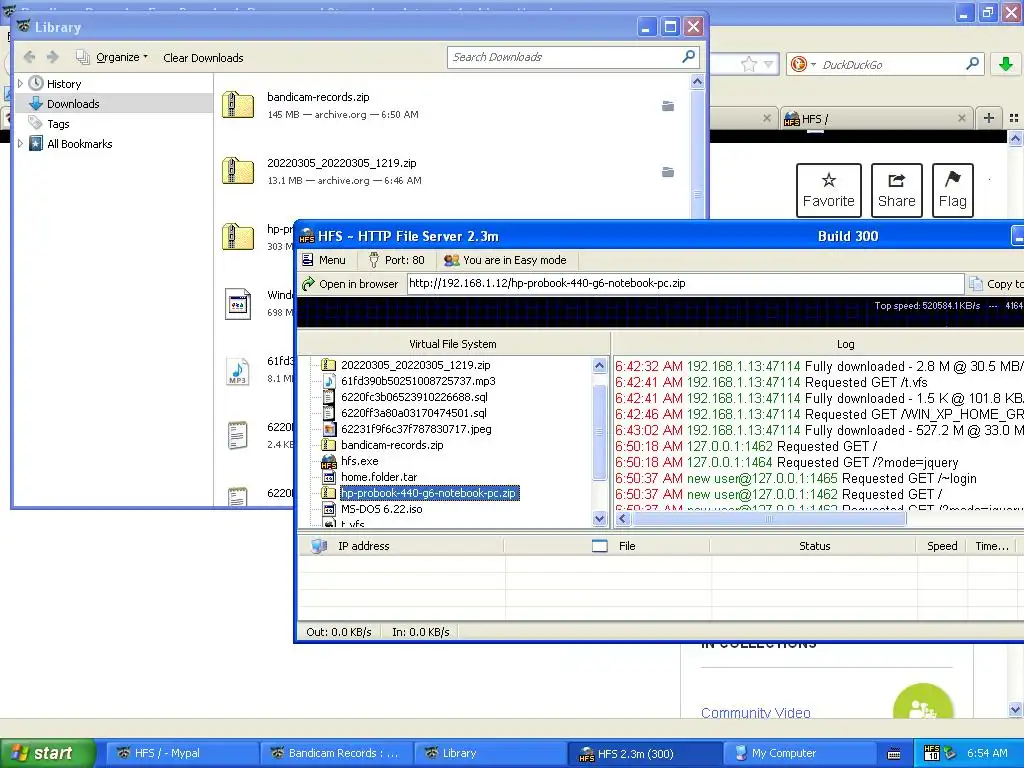Open the HFS Menu
The height and width of the screenshot is (768, 1024).
(325, 260)
